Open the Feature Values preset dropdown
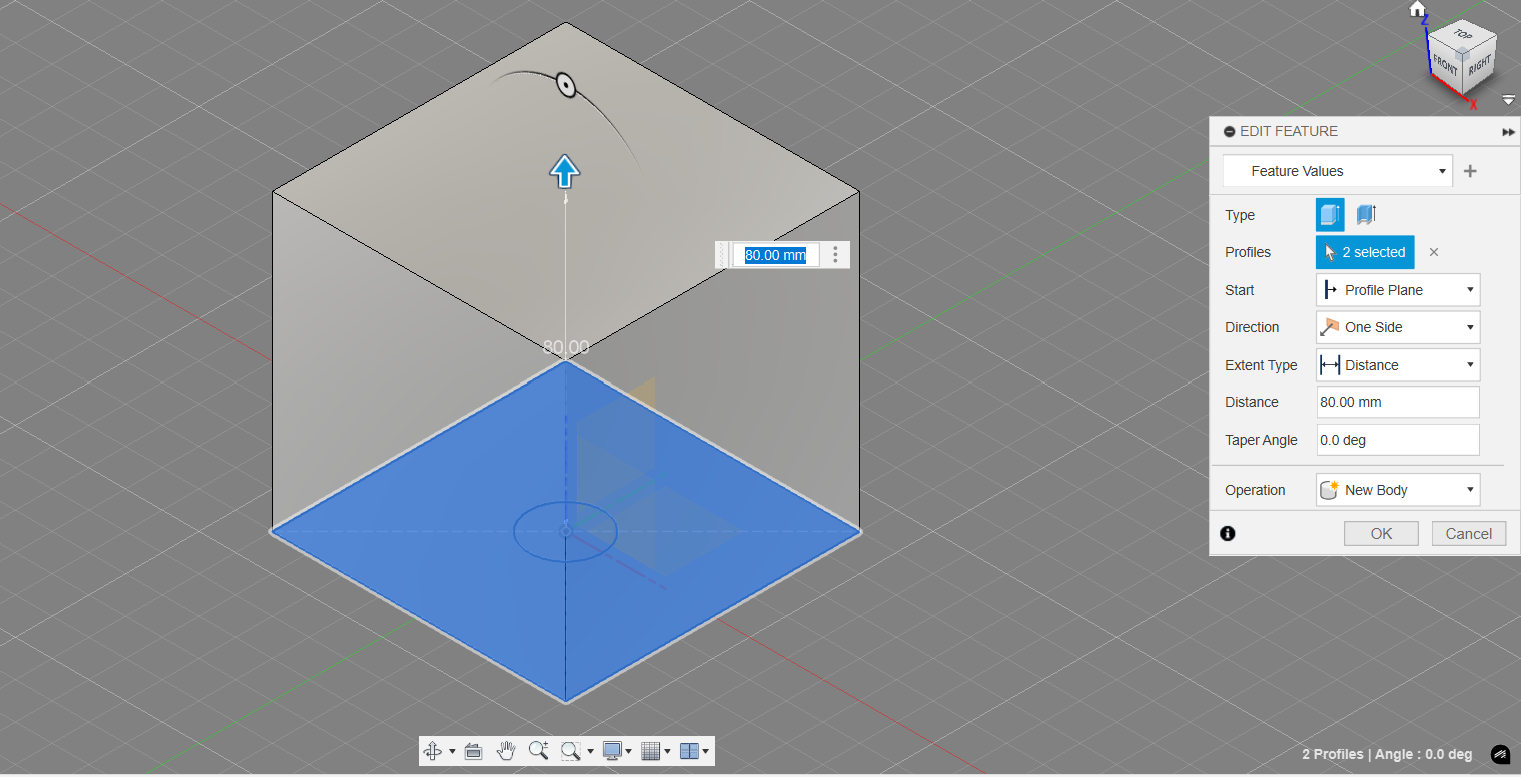 1338,171
